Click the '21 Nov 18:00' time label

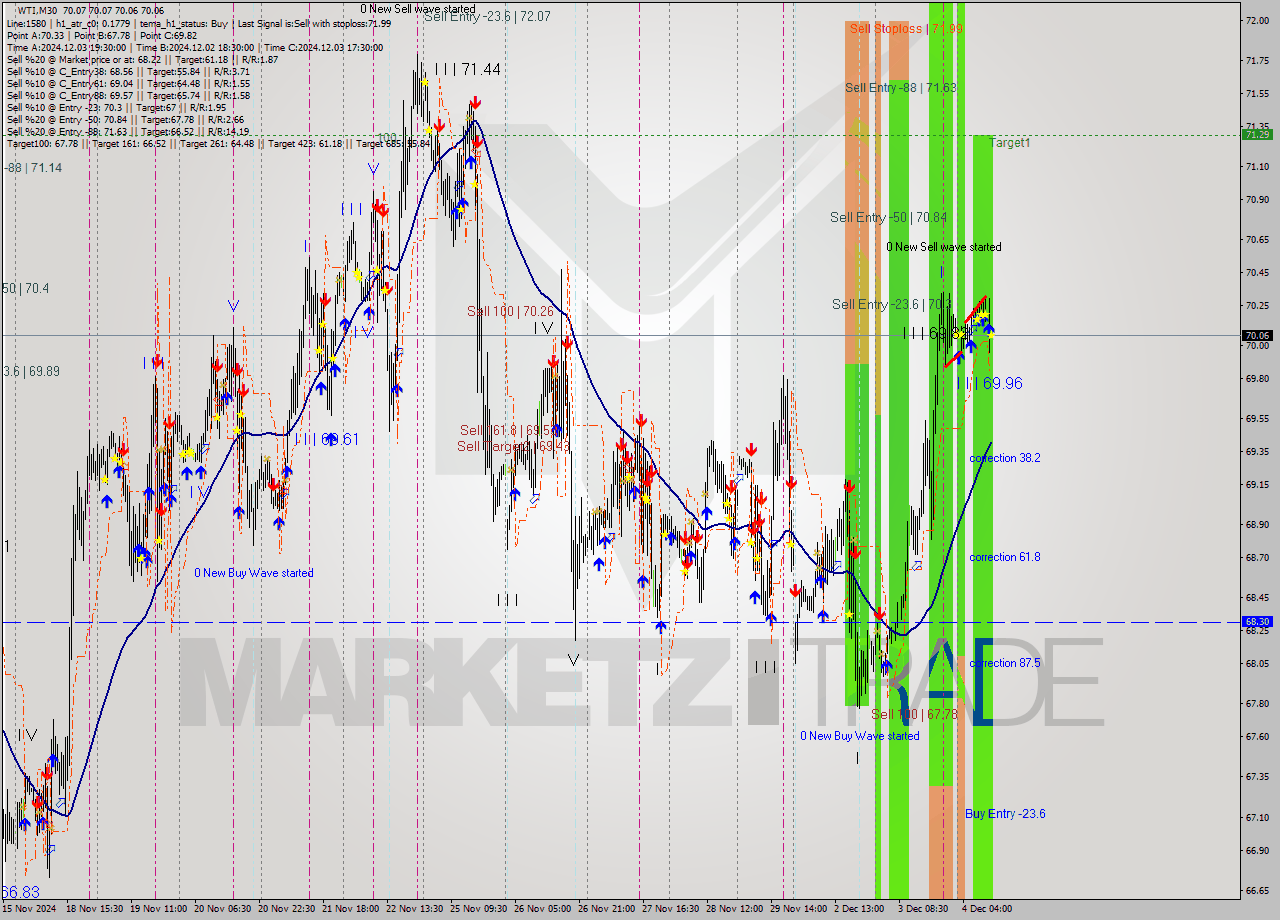(353, 909)
